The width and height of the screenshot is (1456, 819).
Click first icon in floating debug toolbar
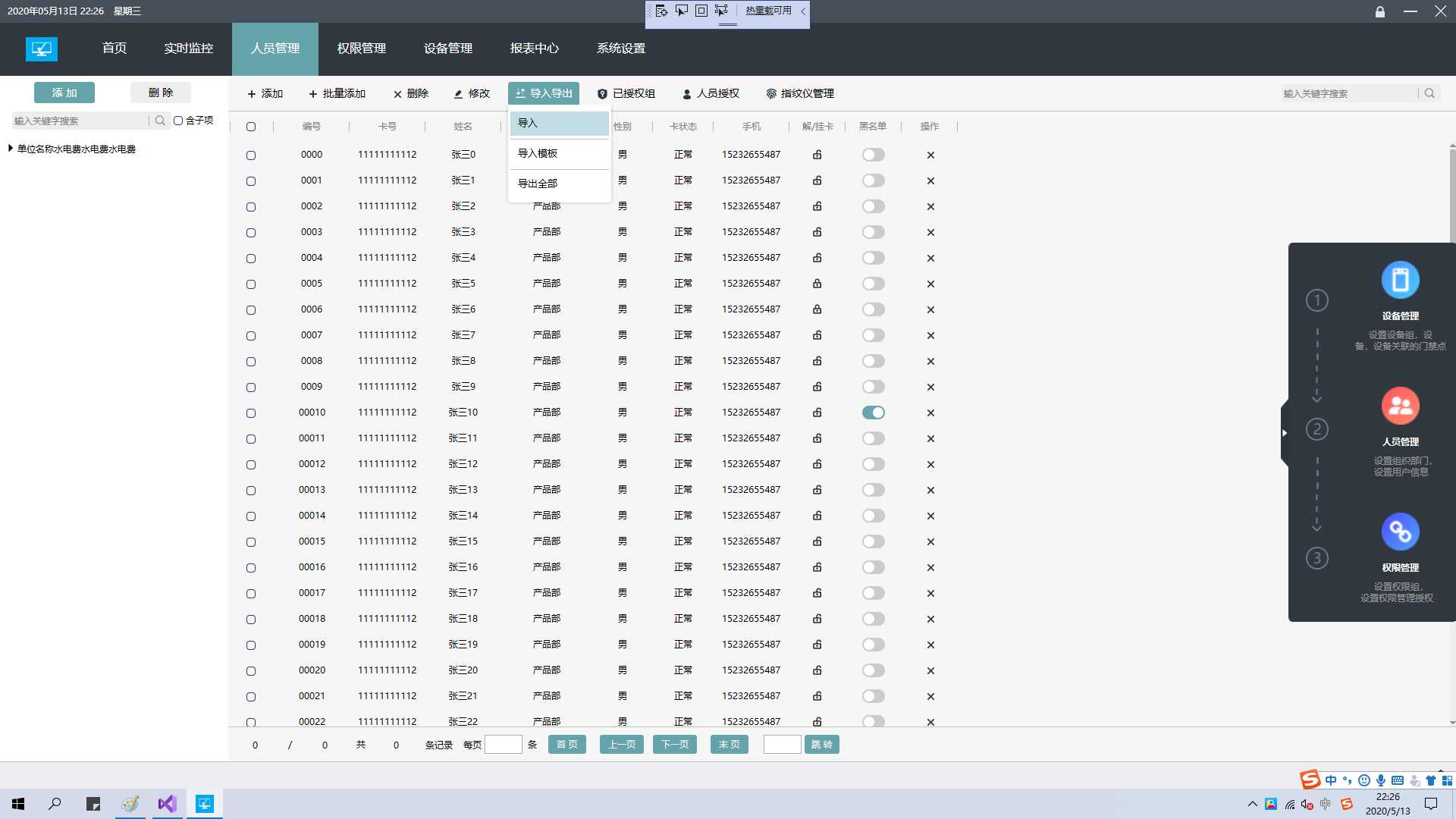click(x=662, y=11)
